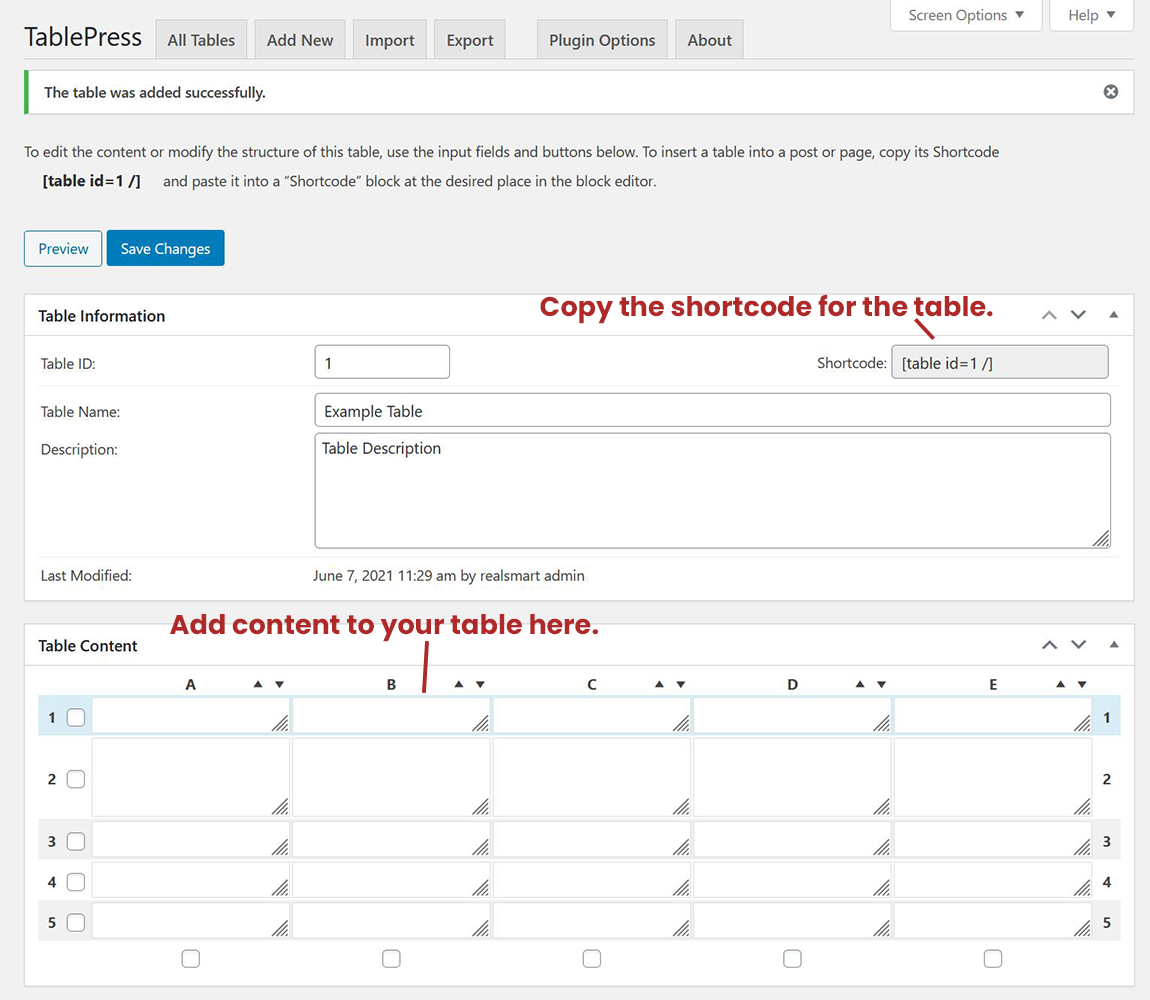Screen dimensions: 1150x1000
Task: Dismiss the table added success notice
Action: [1110, 92]
